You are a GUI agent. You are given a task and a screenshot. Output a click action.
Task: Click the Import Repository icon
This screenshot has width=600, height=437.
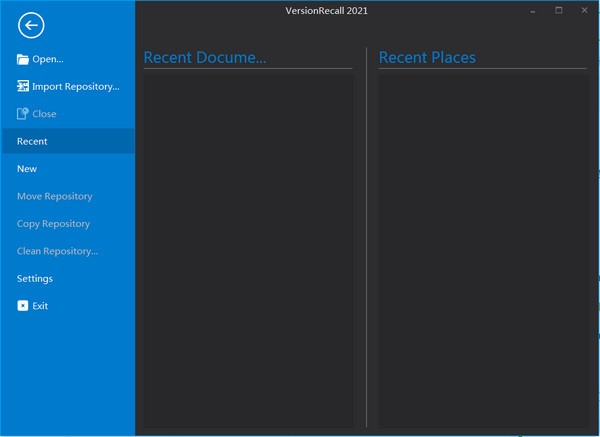click(x=23, y=86)
